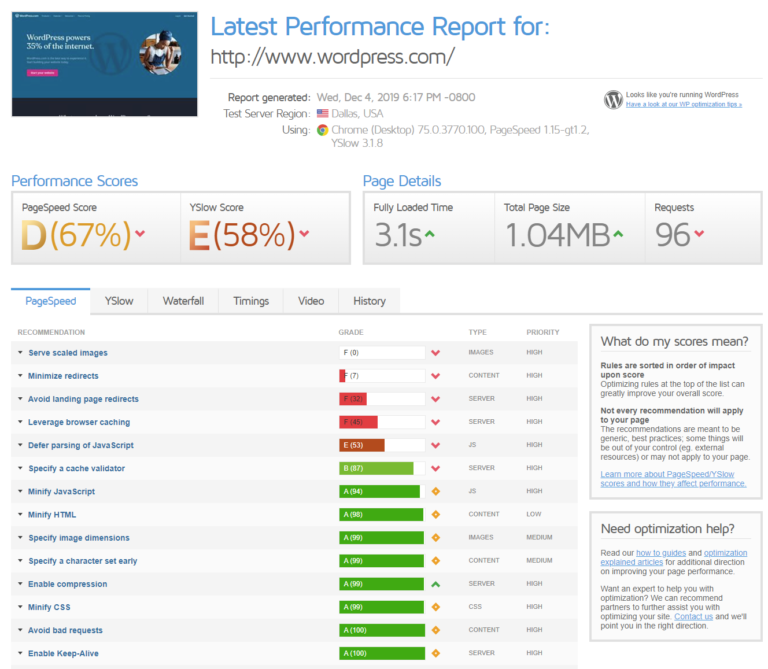
Task: Expand the Leverage browser caching row
Action: [79, 422]
